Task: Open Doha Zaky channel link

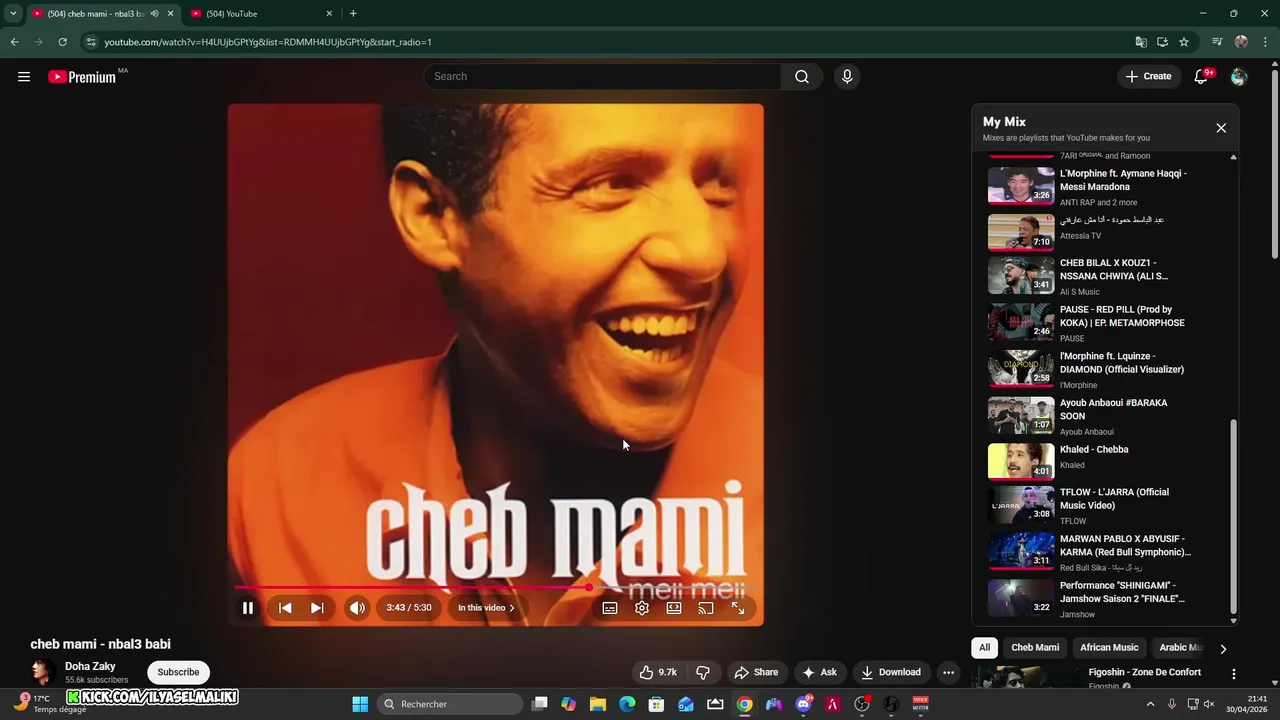Action: [x=90, y=666]
